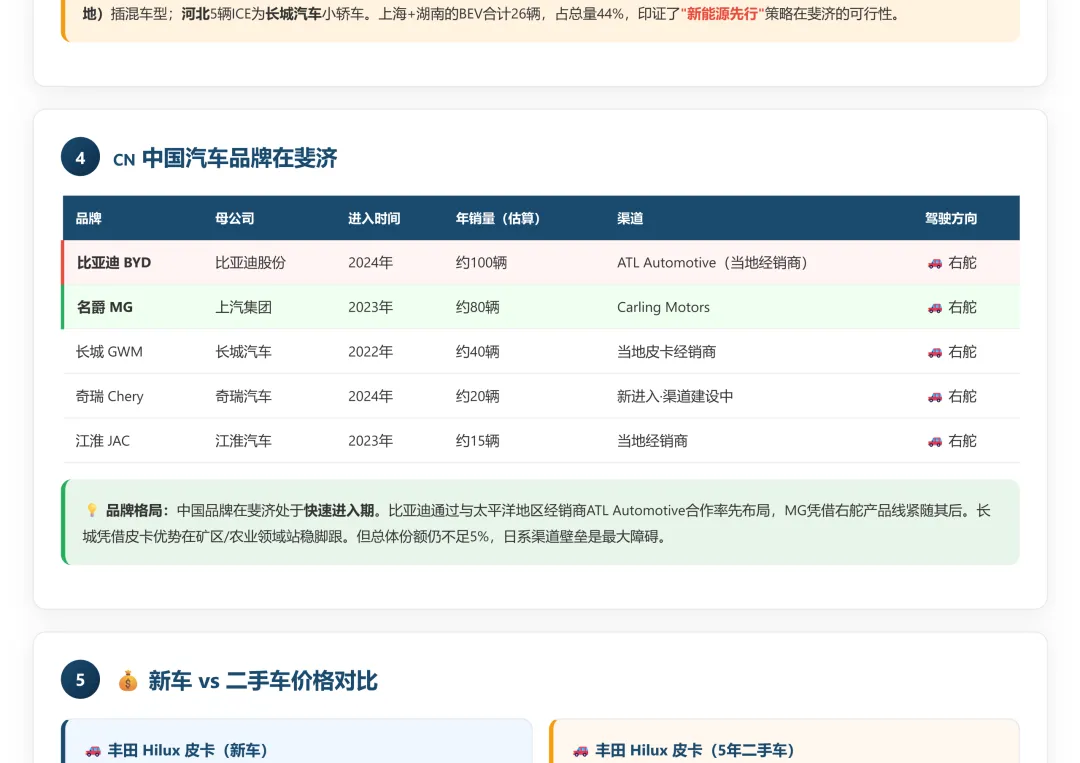Click the lightbulb icon beside 品牌格局
The width and height of the screenshot is (1080, 763).
tap(92, 510)
